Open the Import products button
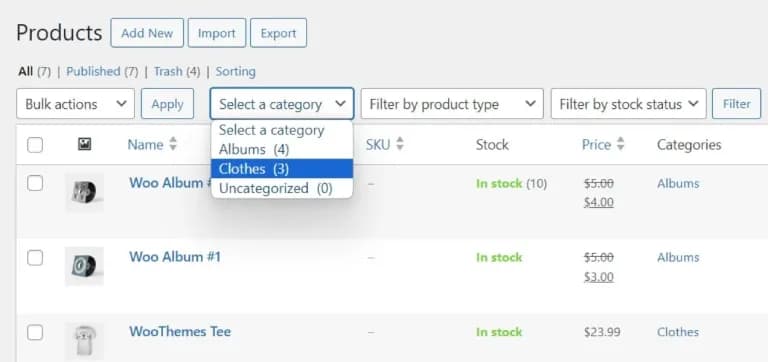This screenshot has width=768, height=362. [216, 33]
